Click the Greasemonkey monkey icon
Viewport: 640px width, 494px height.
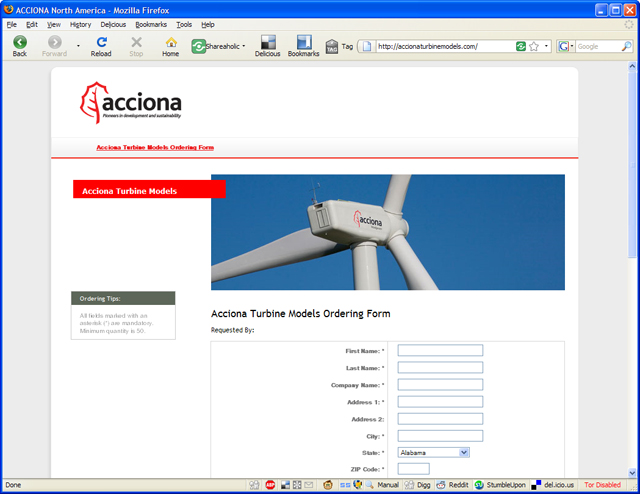(327, 485)
